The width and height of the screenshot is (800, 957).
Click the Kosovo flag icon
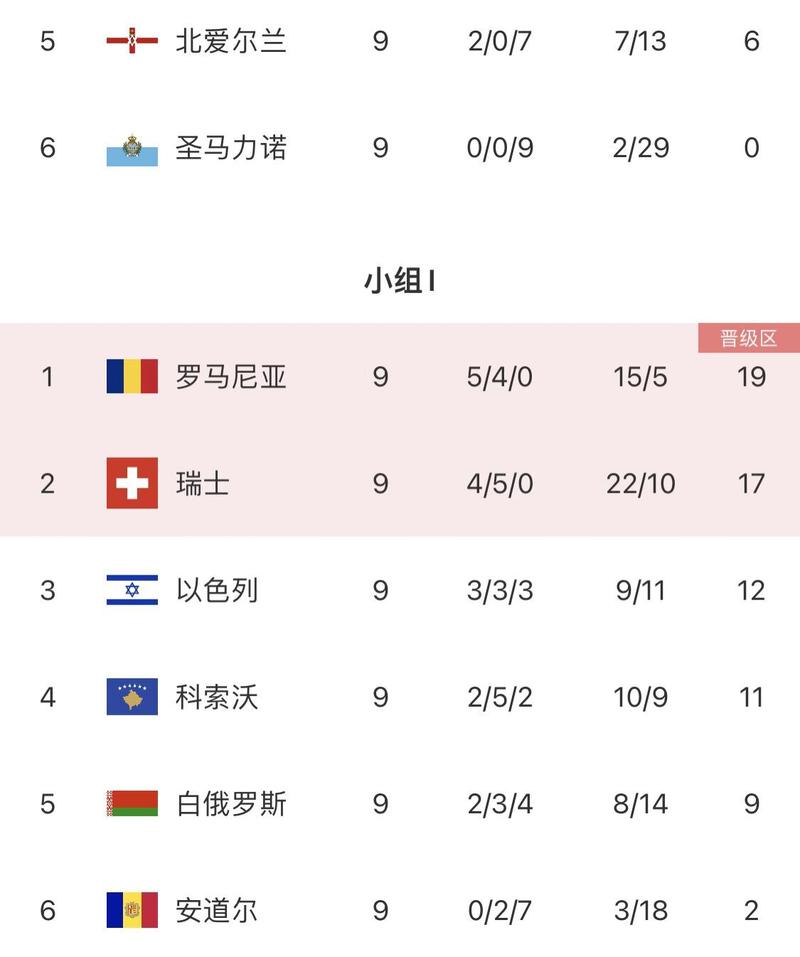[x=132, y=697]
